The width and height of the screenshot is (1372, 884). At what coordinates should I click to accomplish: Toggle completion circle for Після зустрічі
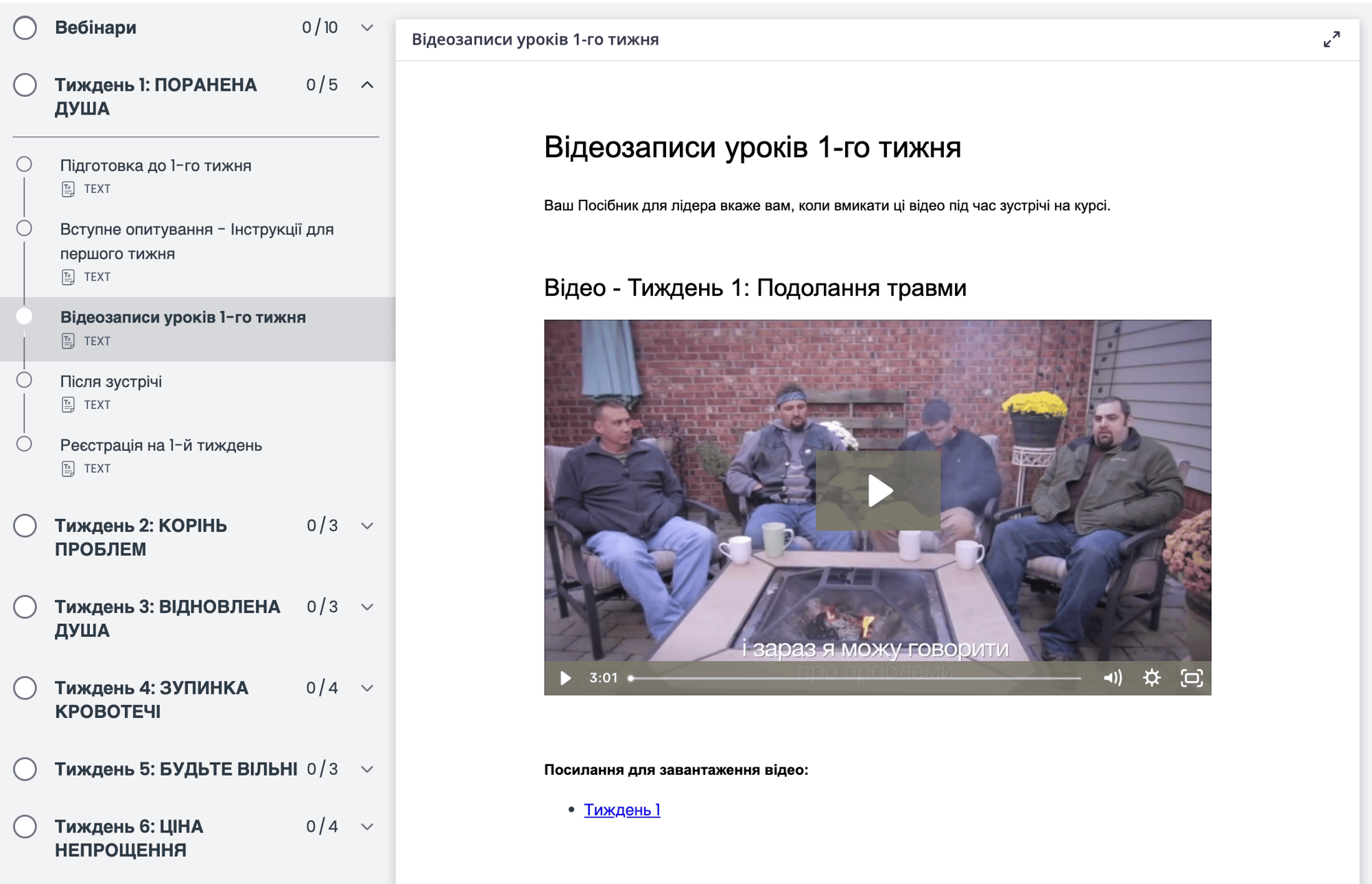point(24,380)
